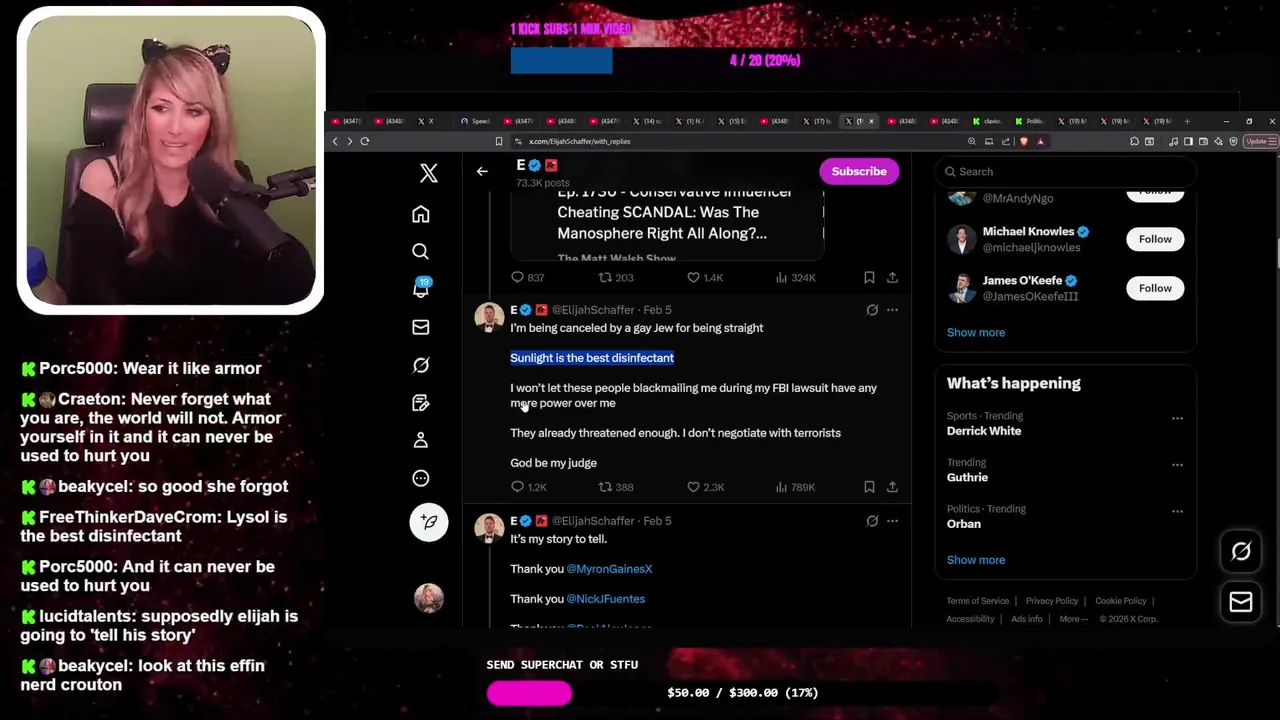Open Guthrie trending topic
The image size is (1280, 720).
click(x=967, y=478)
